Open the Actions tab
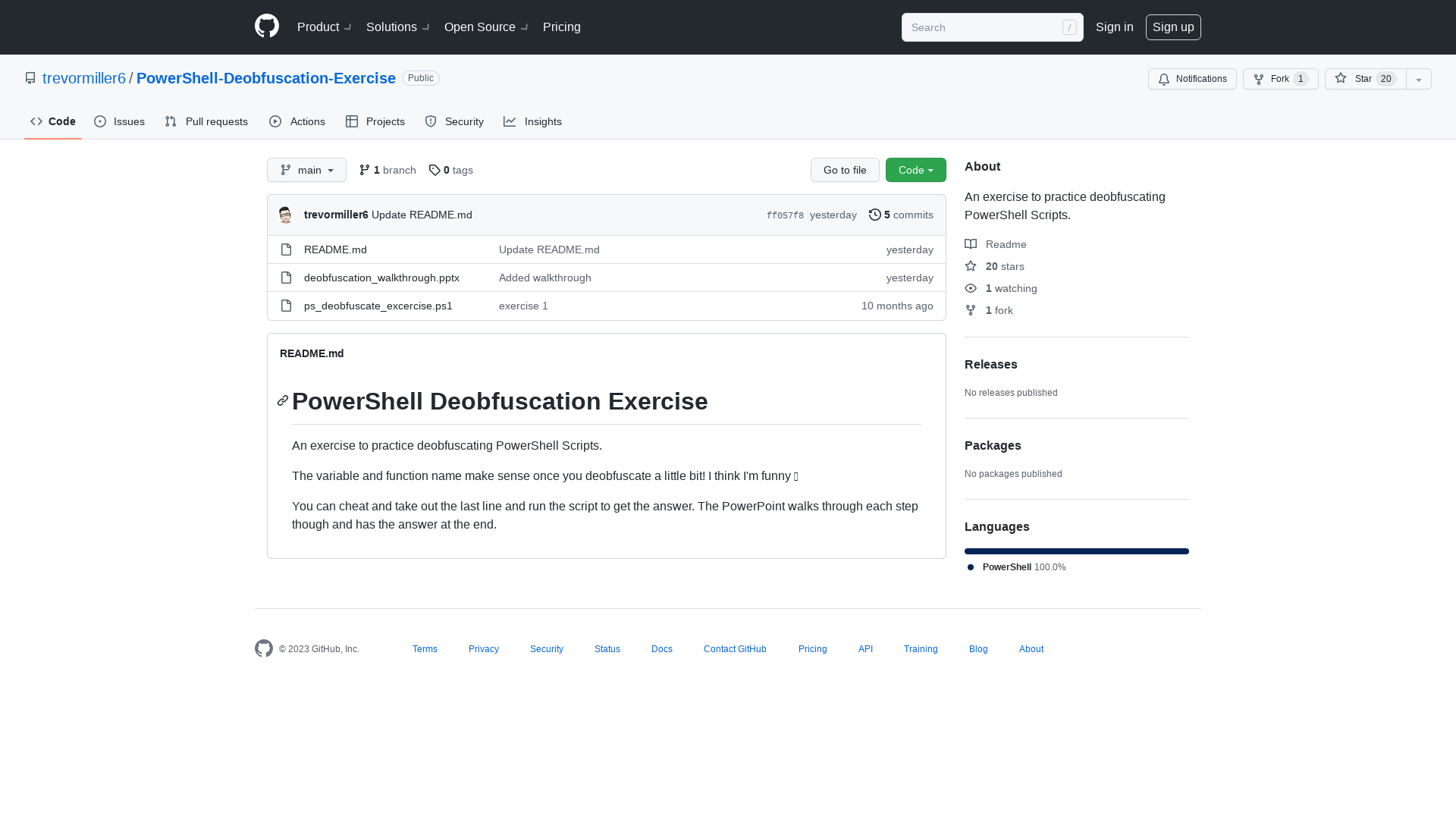This screenshot has height=819, width=1456. (x=297, y=121)
